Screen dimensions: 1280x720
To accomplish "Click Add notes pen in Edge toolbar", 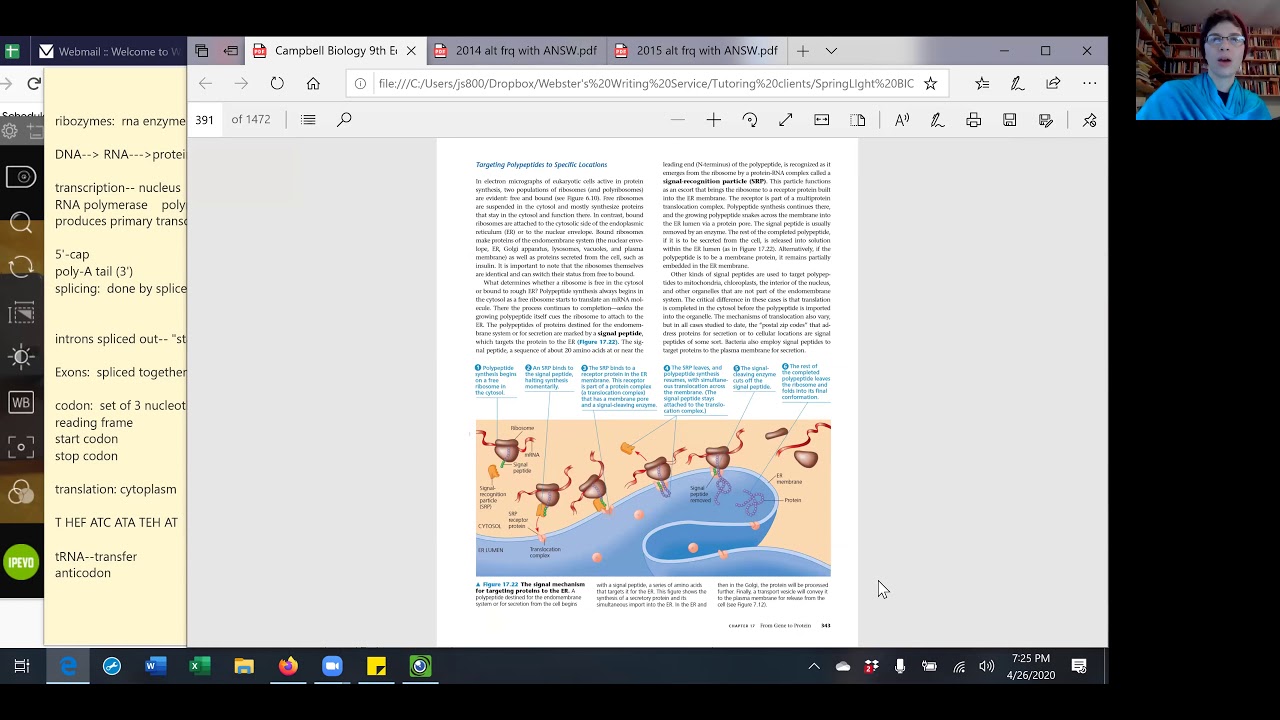I will [x=1018, y=84].
